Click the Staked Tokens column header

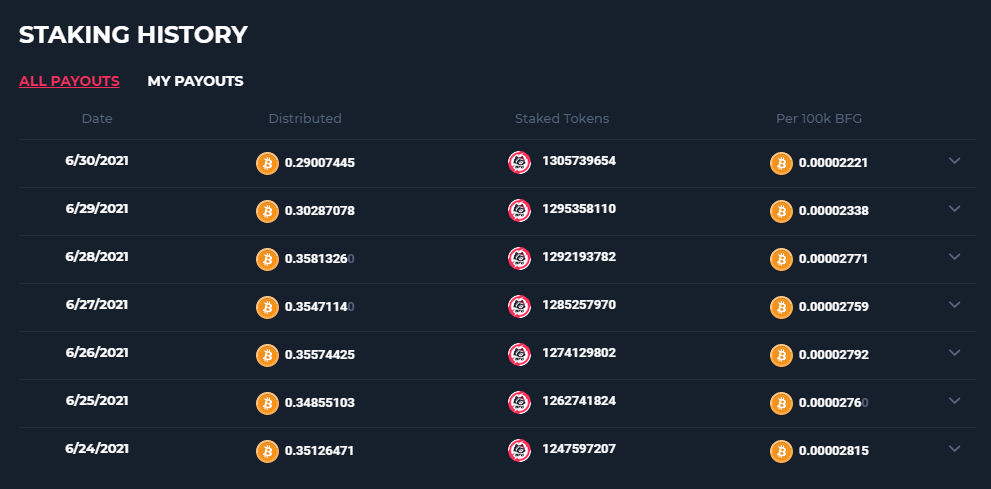(562, 119)
